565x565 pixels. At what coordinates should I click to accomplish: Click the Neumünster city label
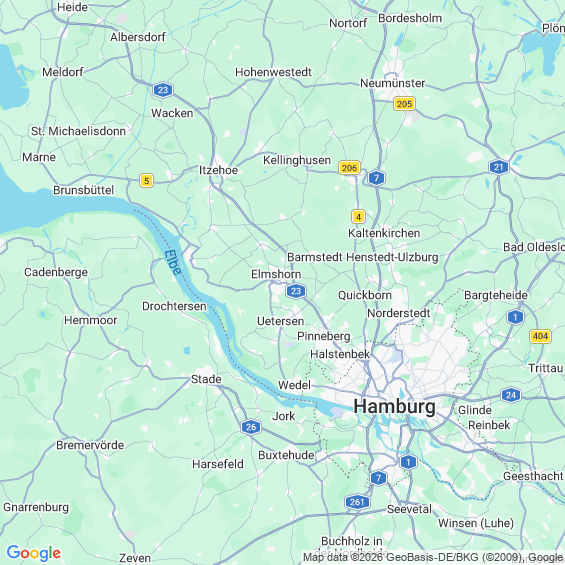[393, 83]
